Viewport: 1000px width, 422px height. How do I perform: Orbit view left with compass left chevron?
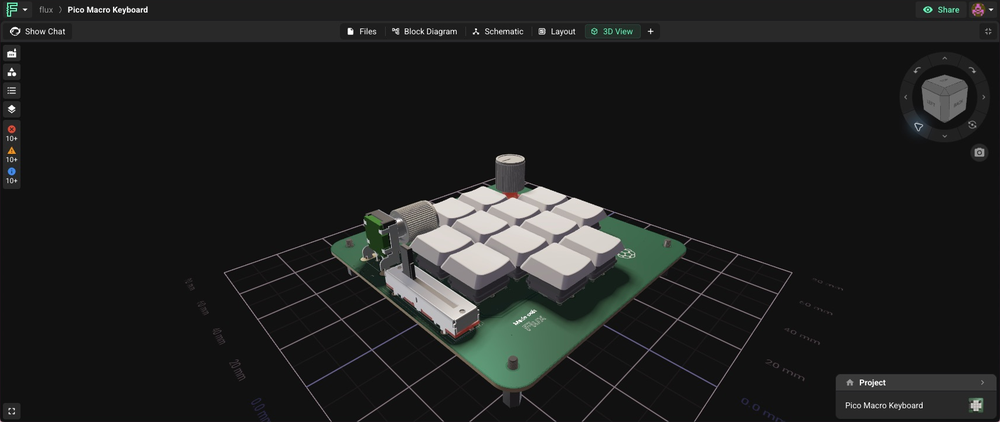click(x=906, y=98)
